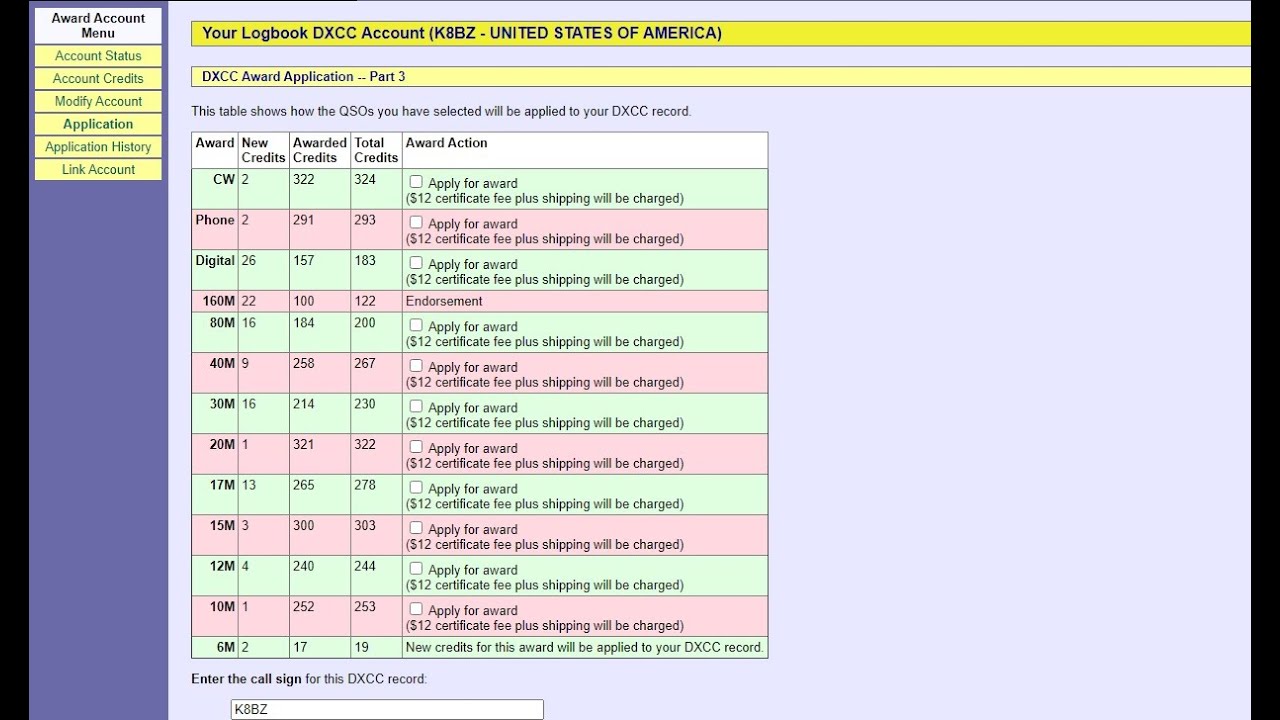Screen dimensions: 1280x720
Task: Click the 10M awarded credits value 252
Action: [303, 606]
